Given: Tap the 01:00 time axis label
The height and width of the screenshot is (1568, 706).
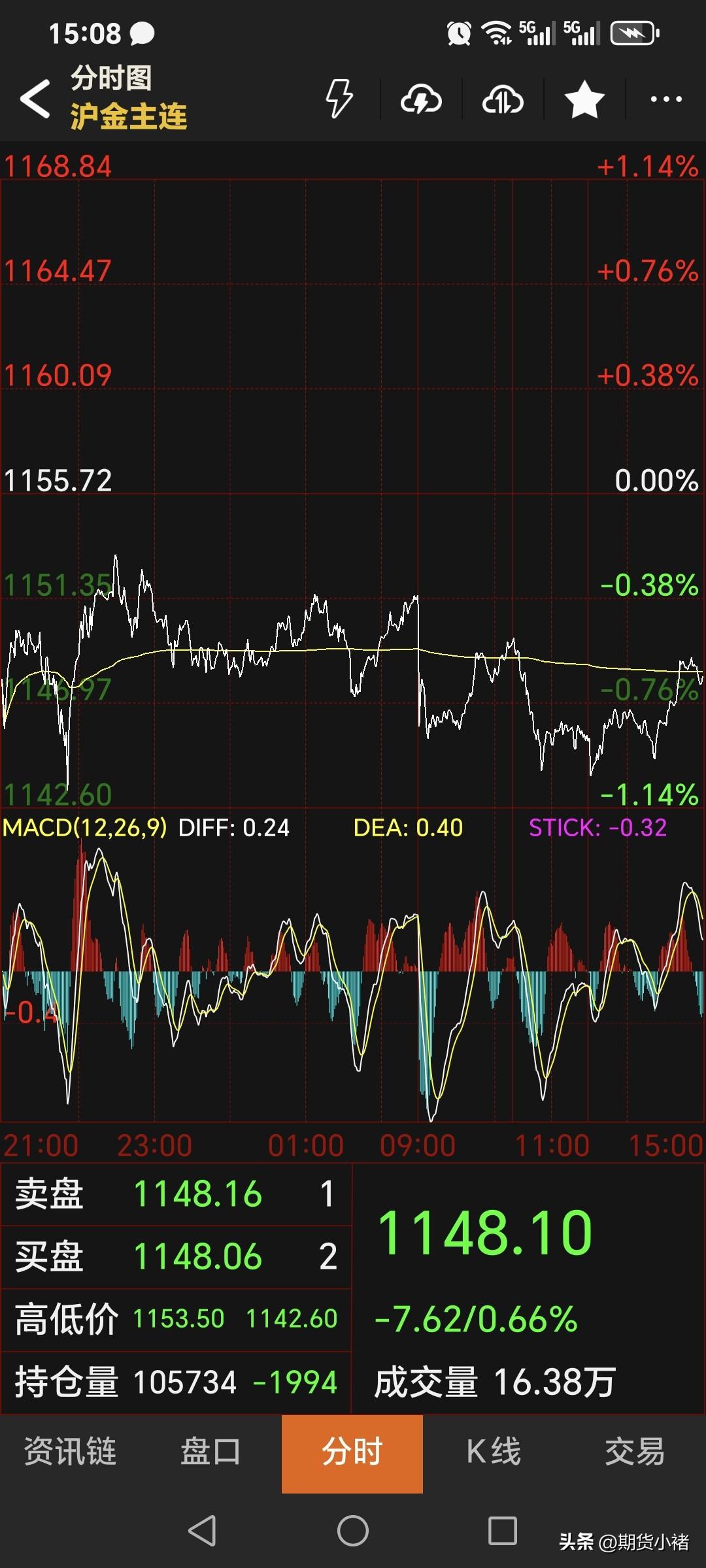Looking at the screenshot, I should tap(306, 1145).
